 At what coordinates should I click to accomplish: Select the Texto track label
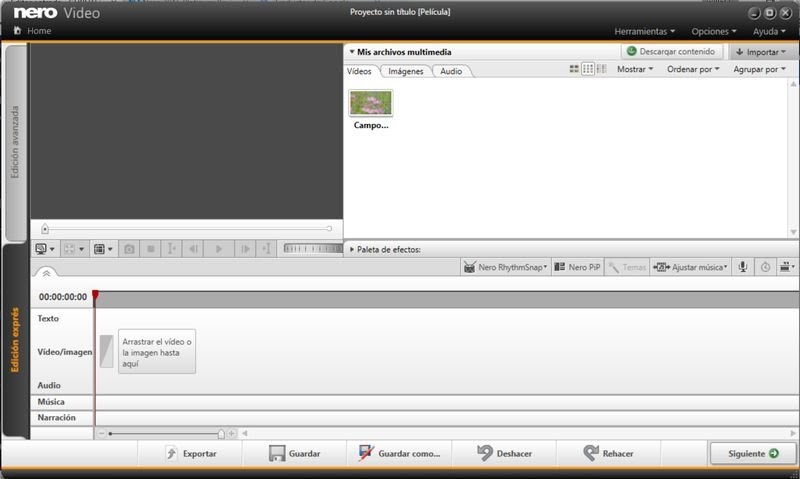coord(48,318)
